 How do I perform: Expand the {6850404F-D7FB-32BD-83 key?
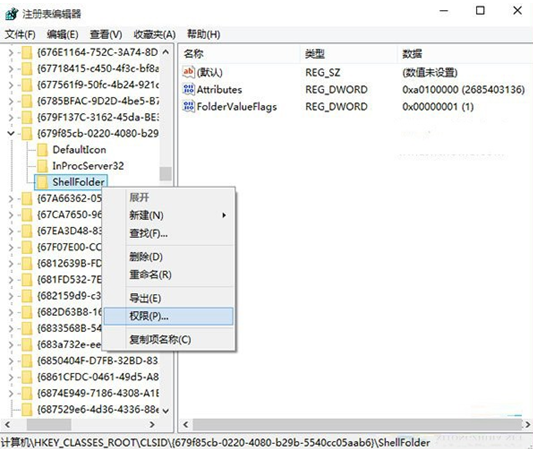pos(11,360)
